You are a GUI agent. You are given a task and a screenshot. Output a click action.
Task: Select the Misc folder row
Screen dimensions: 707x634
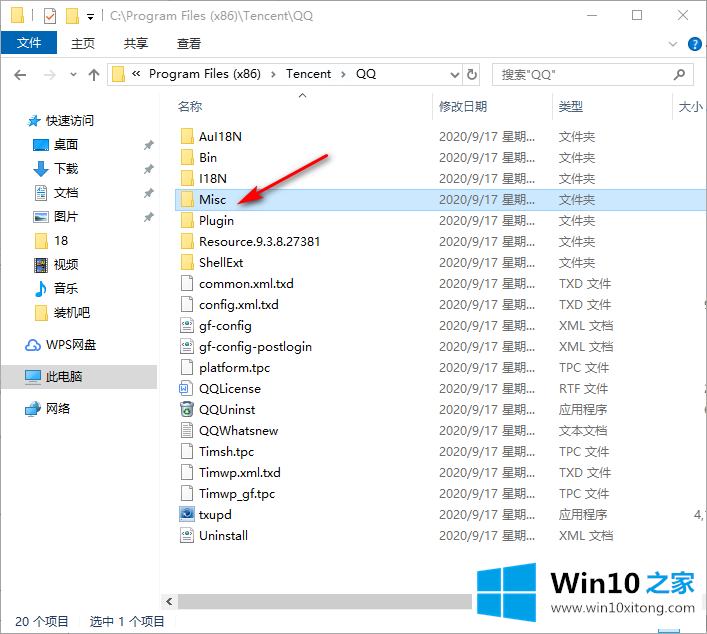pos(440,199)
